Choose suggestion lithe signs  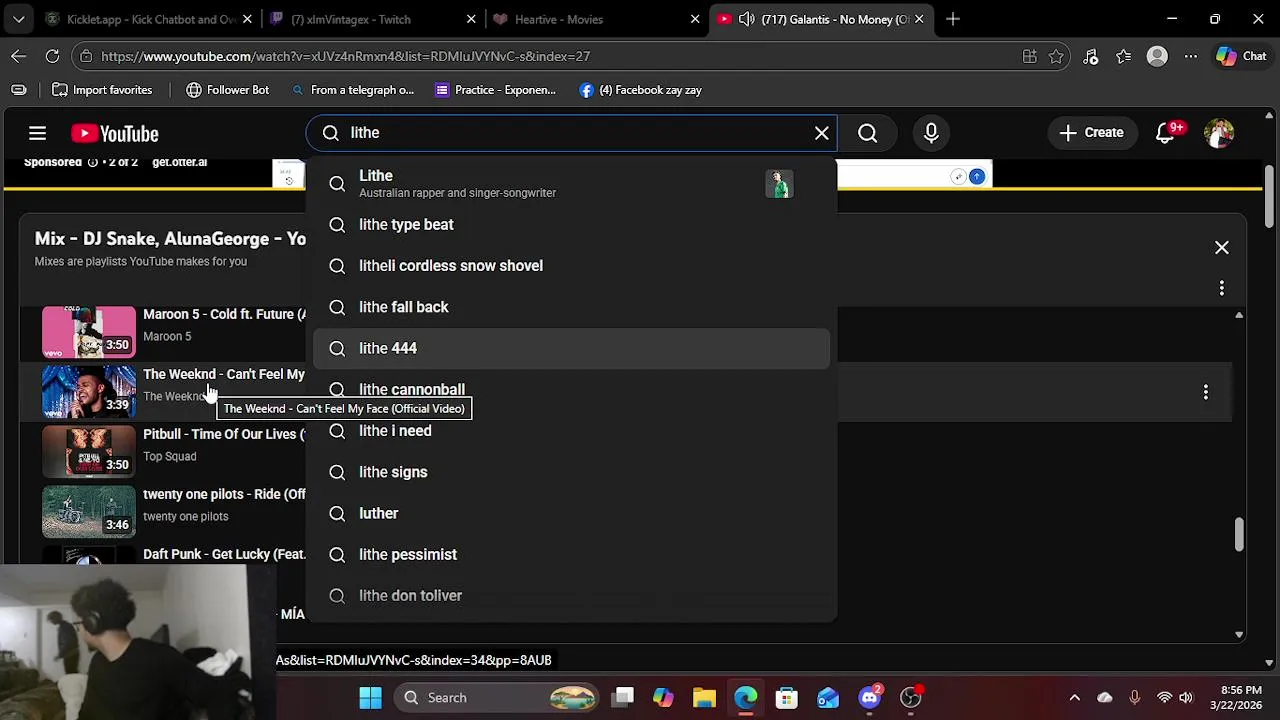coord(572,472)
